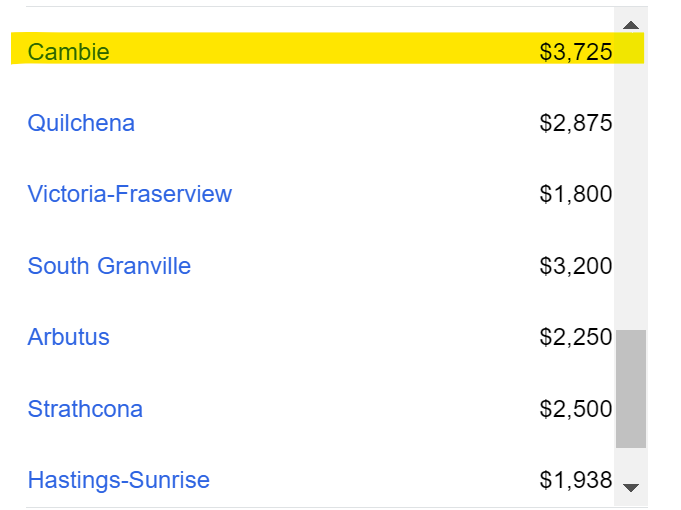
Task: Click the scrollbar track below the thumb
Action: (x=631, y=463)
